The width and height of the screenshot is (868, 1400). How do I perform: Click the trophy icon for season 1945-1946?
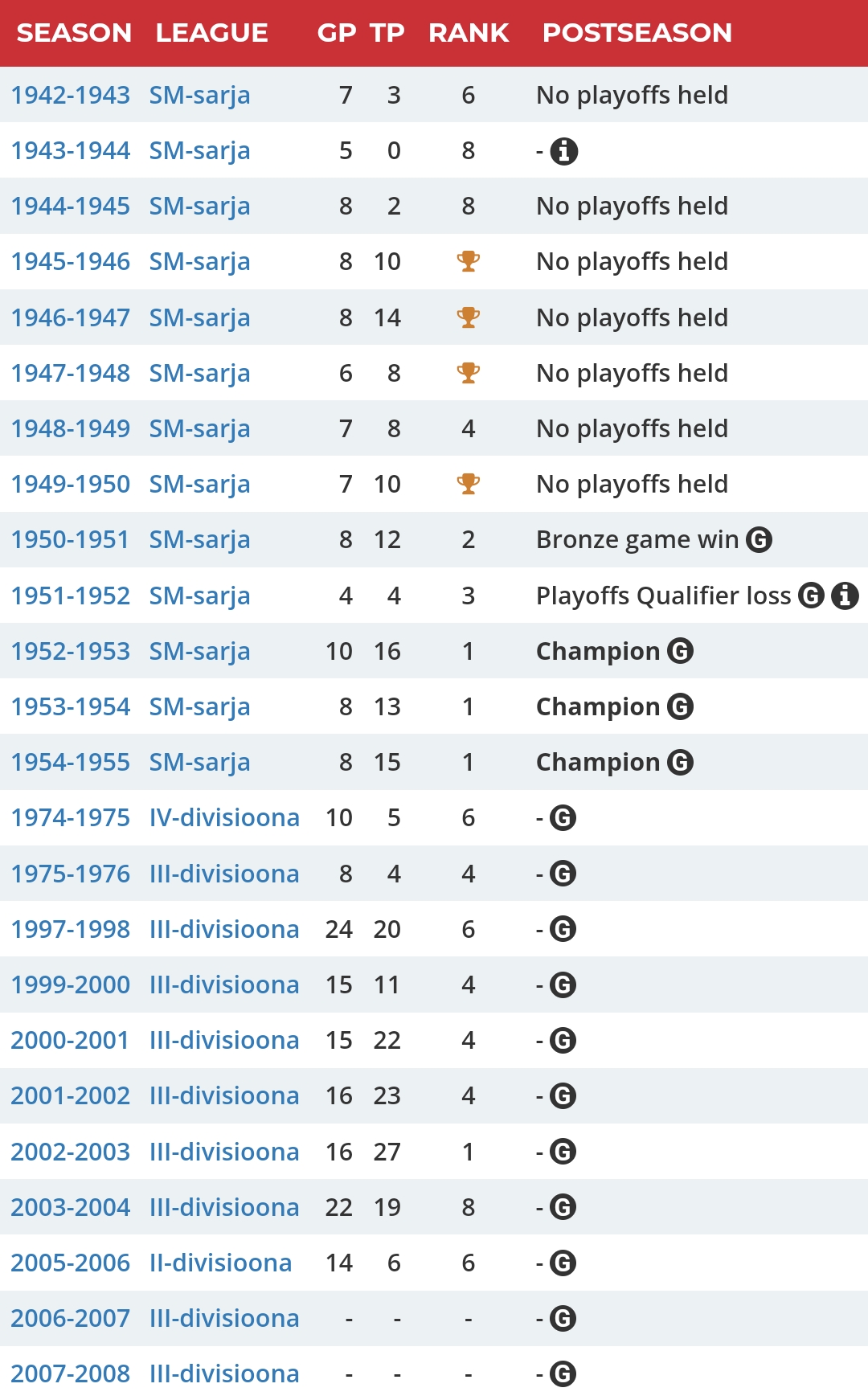point(468,261)
